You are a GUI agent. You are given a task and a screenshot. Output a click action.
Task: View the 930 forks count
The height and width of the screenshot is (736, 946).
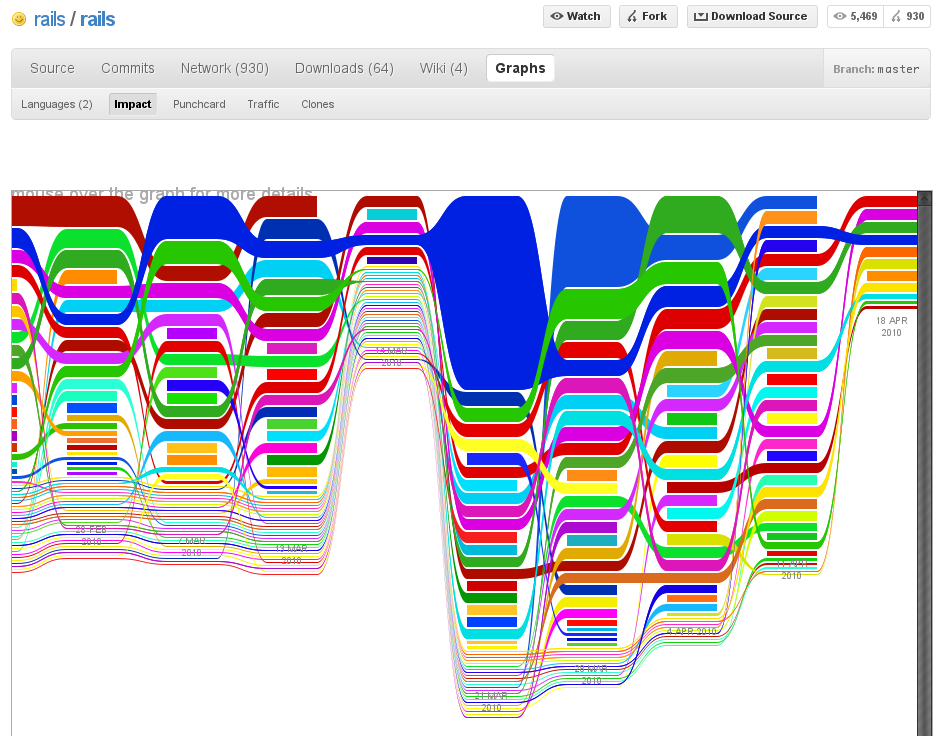point(907,16)
